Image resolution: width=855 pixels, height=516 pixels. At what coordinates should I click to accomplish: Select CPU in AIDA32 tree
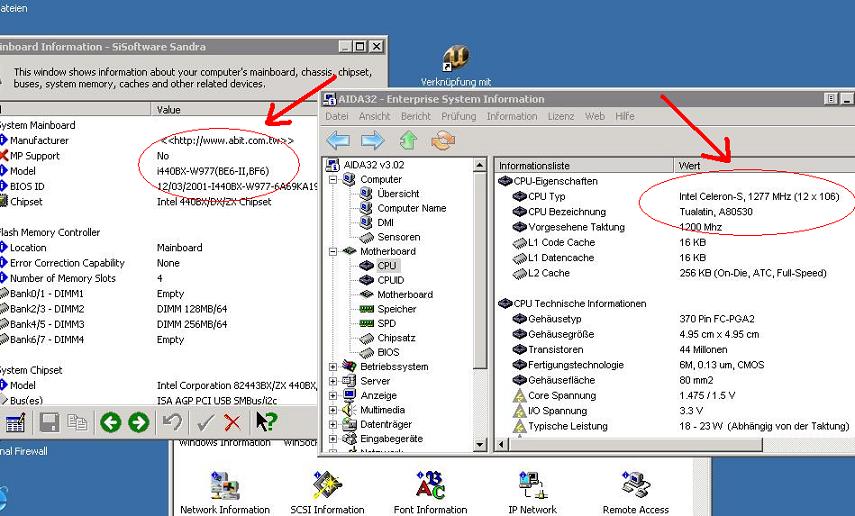(x=387, y=266)
